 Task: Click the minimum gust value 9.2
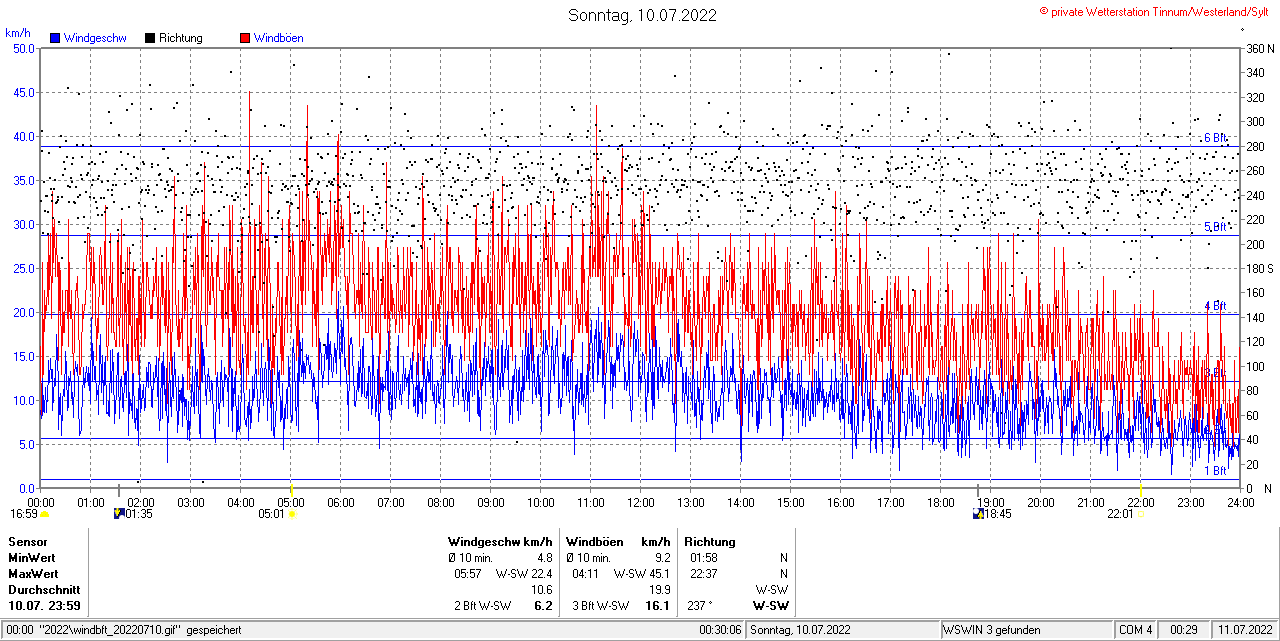[x=662, y=557]
